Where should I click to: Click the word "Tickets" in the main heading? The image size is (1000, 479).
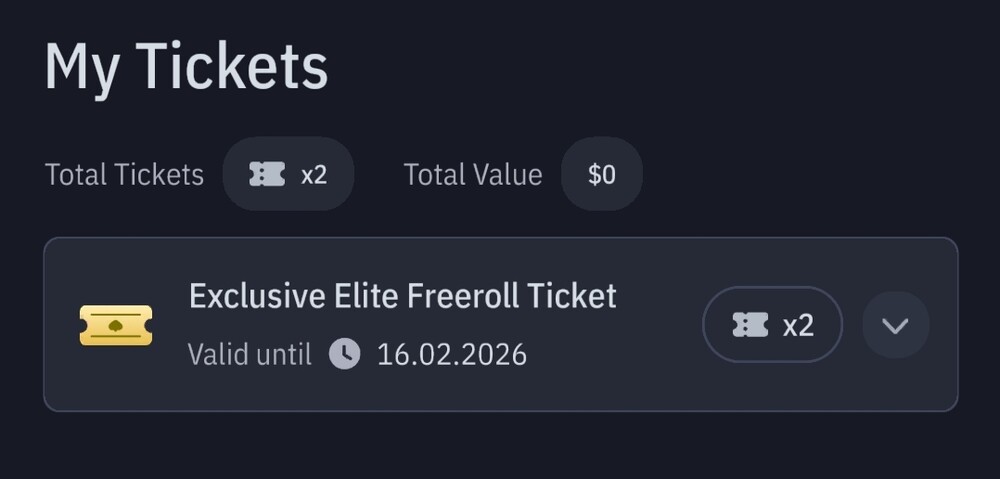pos(231,67)
